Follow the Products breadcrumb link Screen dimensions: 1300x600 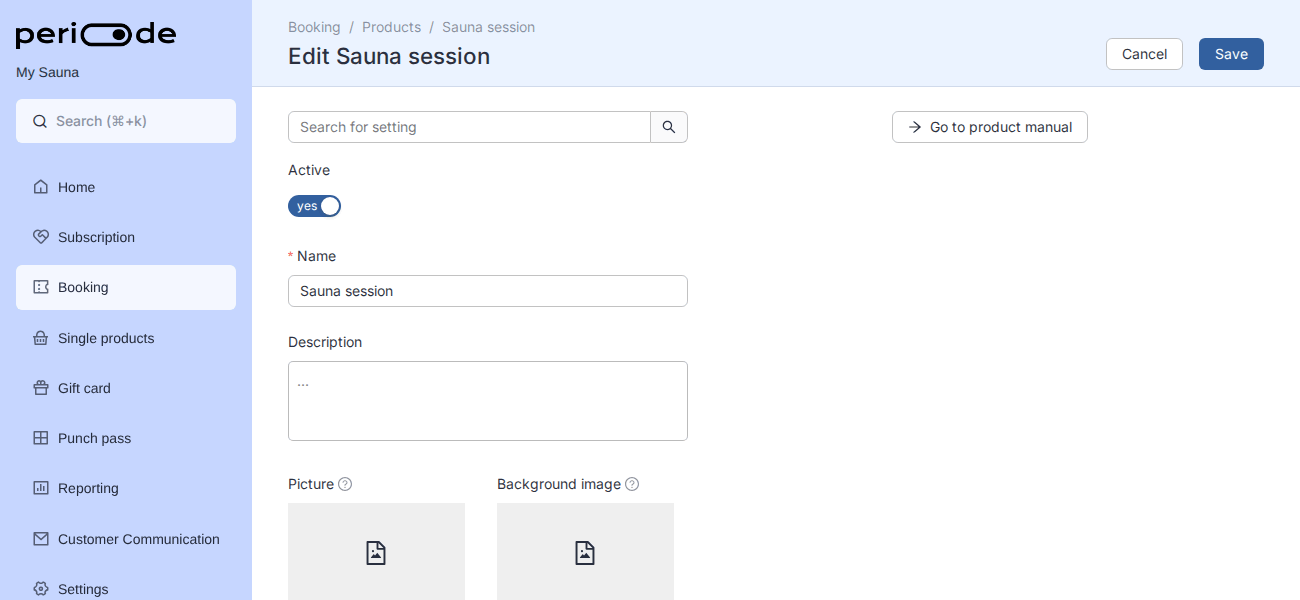(391, 27)
